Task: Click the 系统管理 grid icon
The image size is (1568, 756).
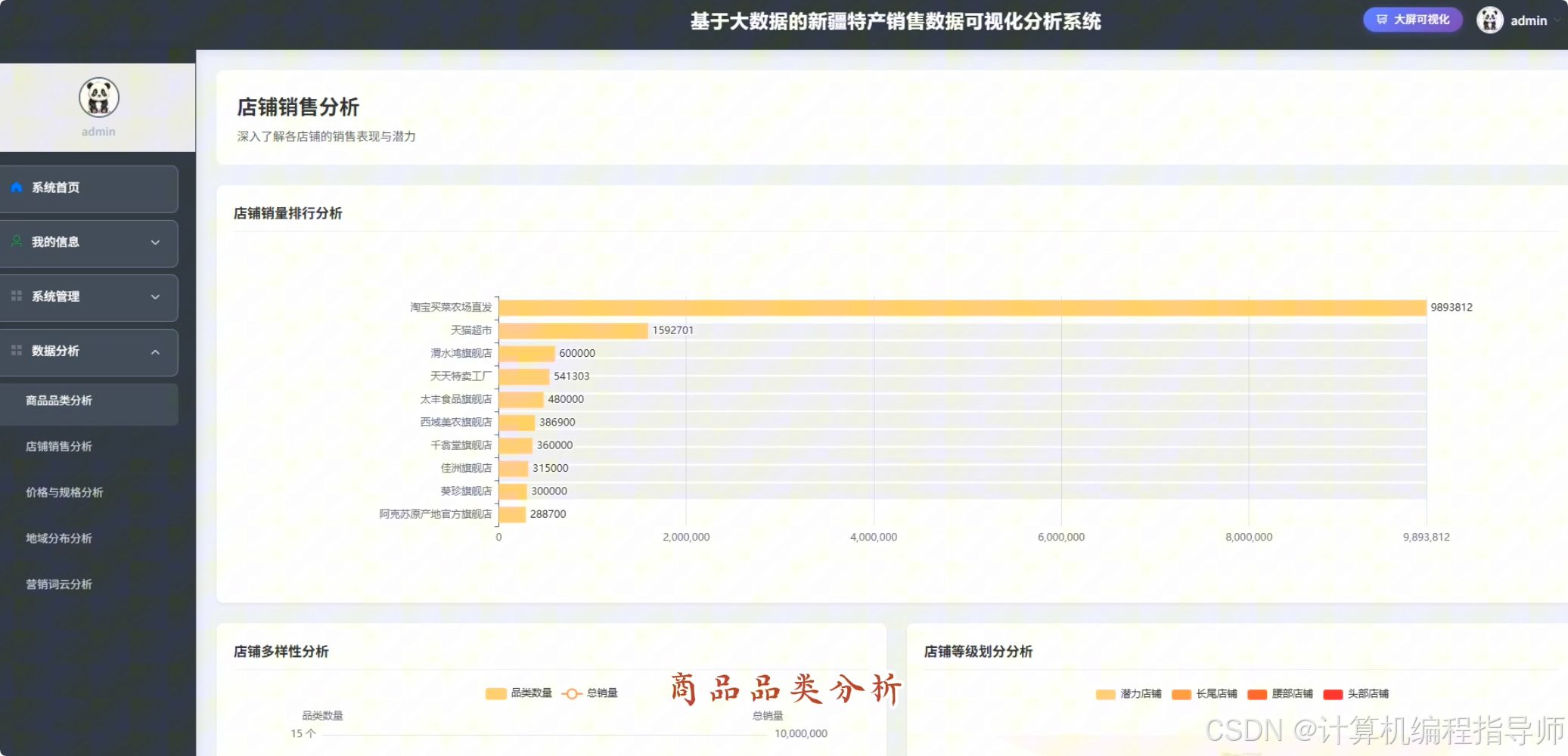Action: (16, 296)
